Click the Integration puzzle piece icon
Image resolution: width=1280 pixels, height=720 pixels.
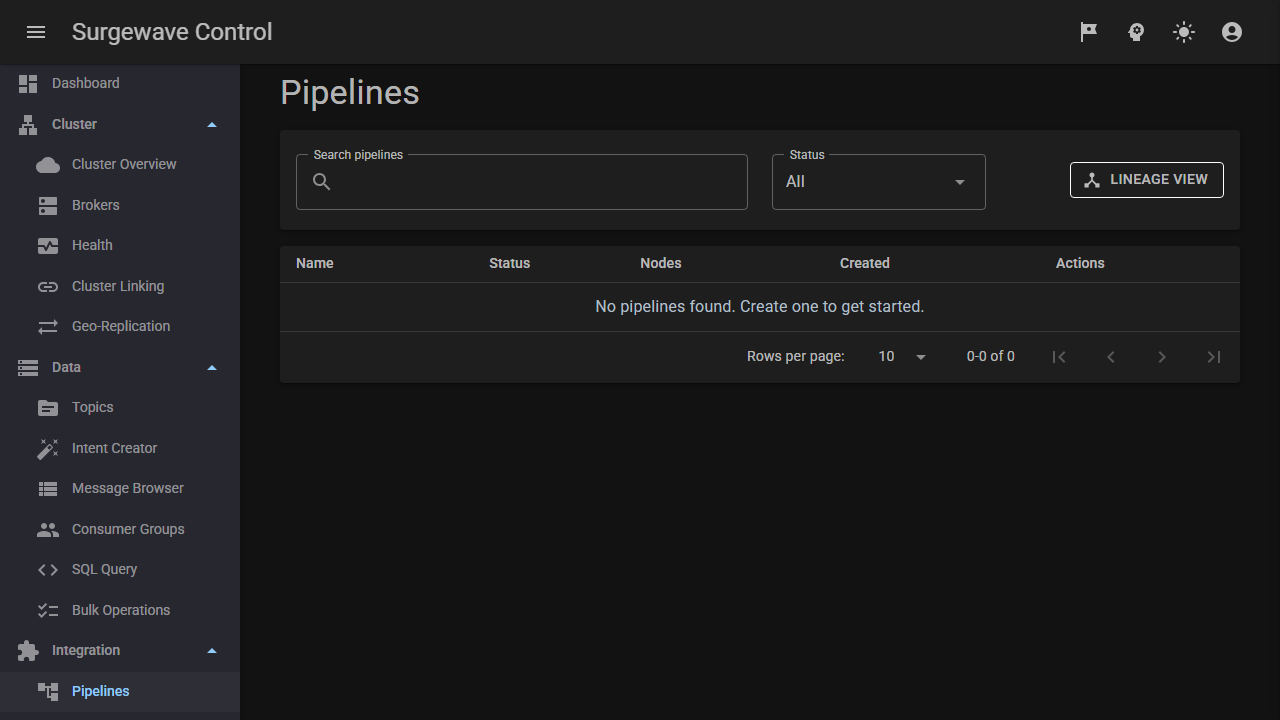28,651
